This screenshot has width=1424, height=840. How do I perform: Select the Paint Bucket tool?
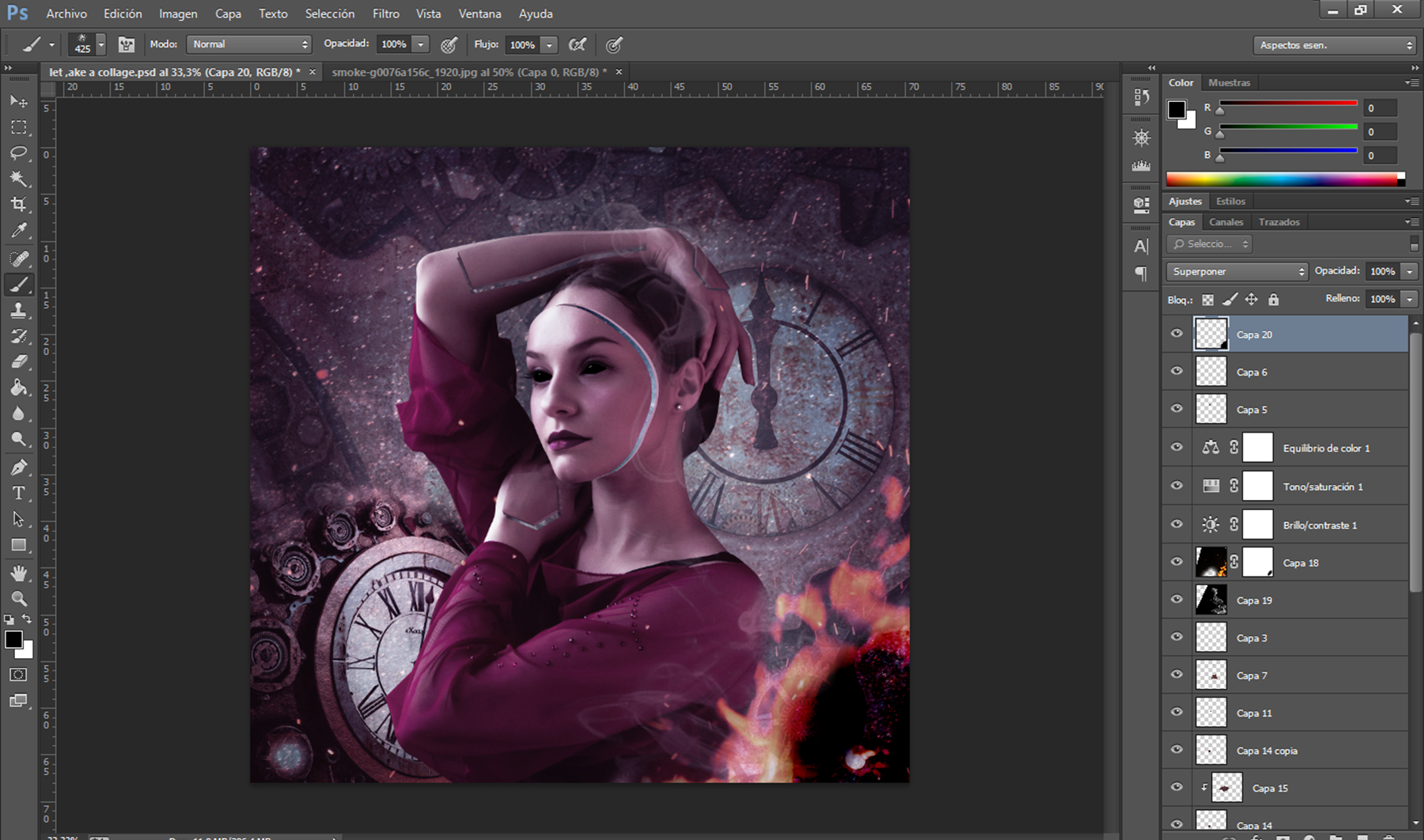[x=19, y=388]
